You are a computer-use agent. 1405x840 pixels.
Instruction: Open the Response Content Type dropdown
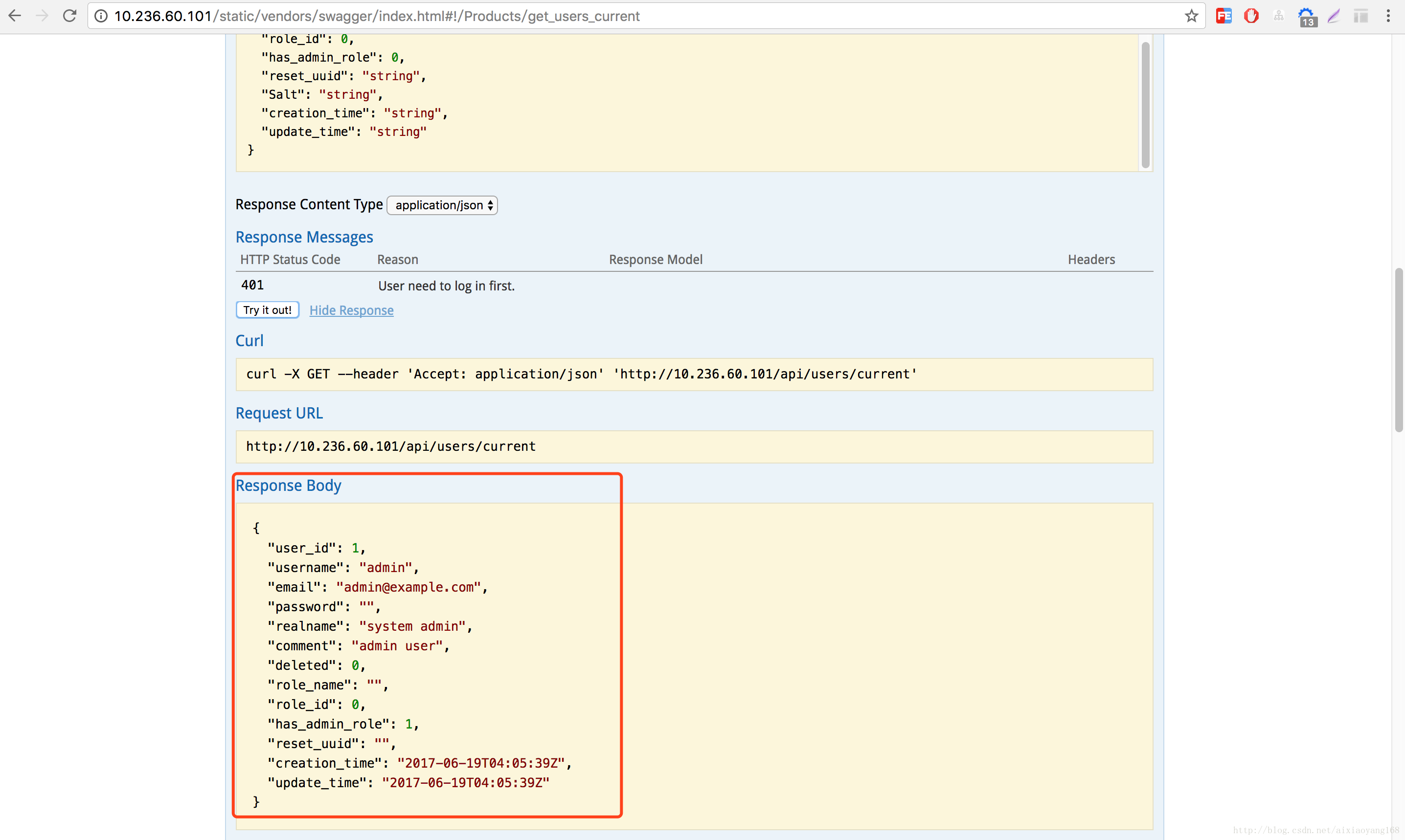[442, 205]
